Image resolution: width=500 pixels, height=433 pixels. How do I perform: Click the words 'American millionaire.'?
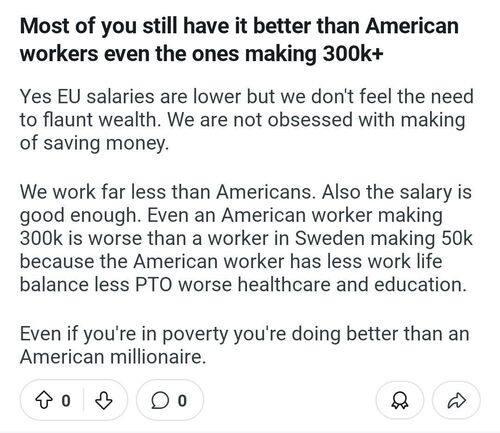pyautogui.click(x=113, y=357)
